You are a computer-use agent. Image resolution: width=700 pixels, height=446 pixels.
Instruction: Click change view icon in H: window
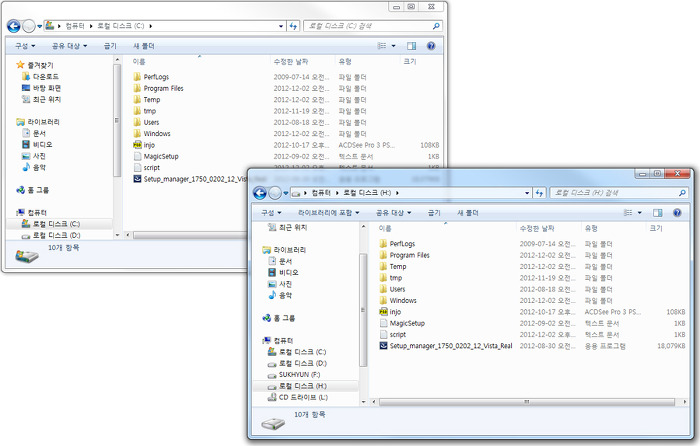click(x=628, y=213)
